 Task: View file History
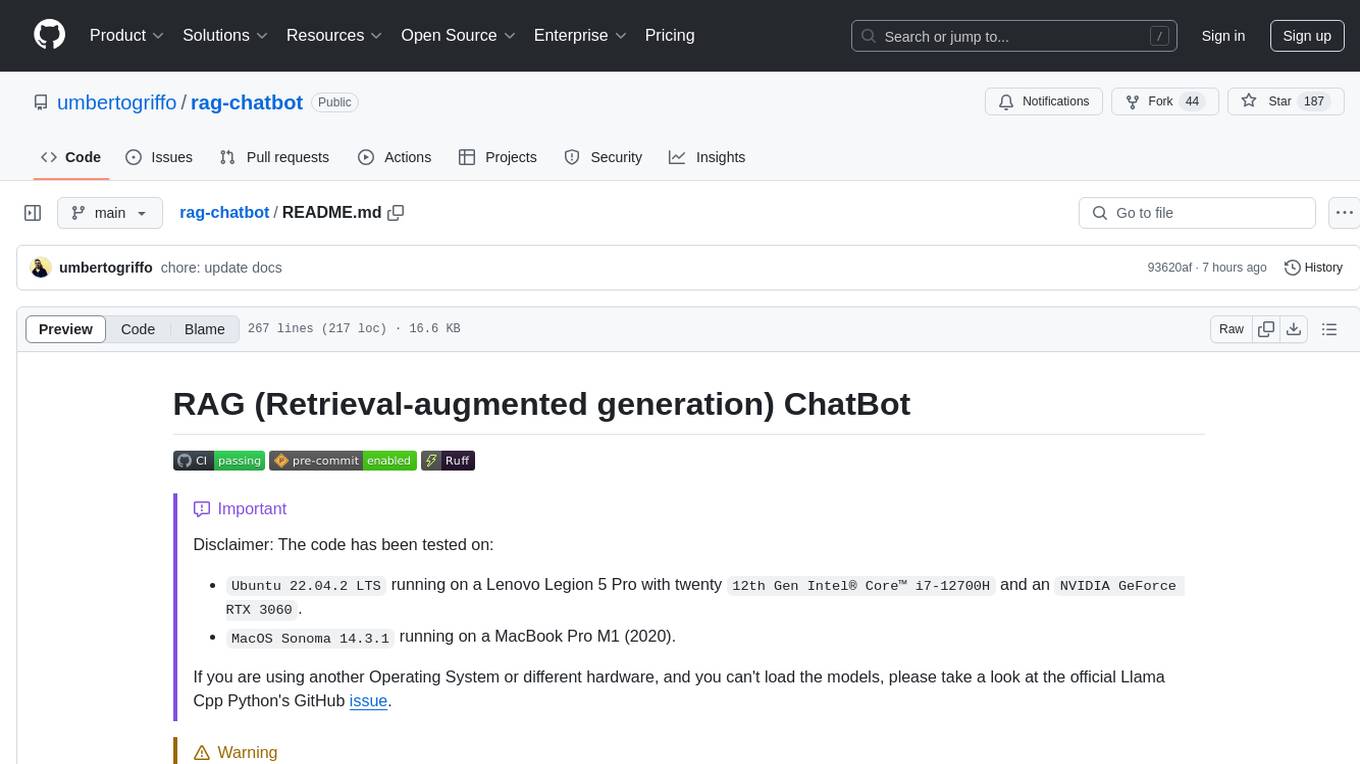coord(1313,268)
